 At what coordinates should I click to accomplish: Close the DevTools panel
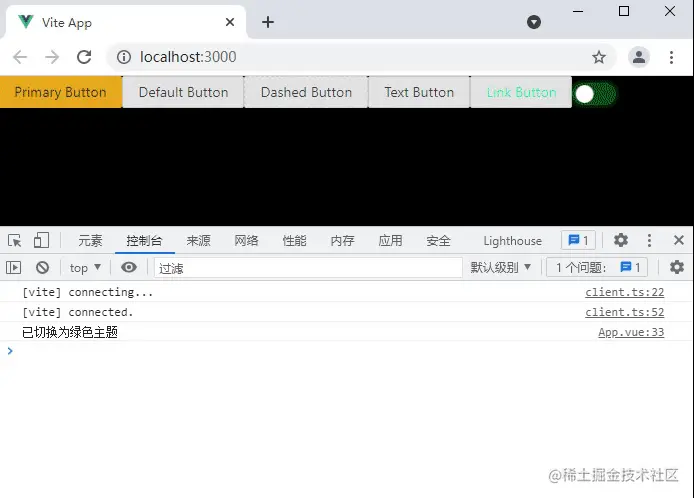tap(679, 240)
